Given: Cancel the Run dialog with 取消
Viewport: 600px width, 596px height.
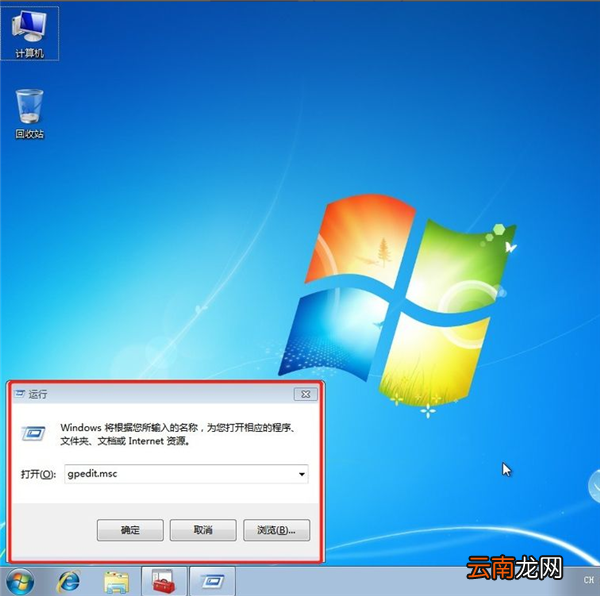Looking at the screenshot, I should pos(203,530).
